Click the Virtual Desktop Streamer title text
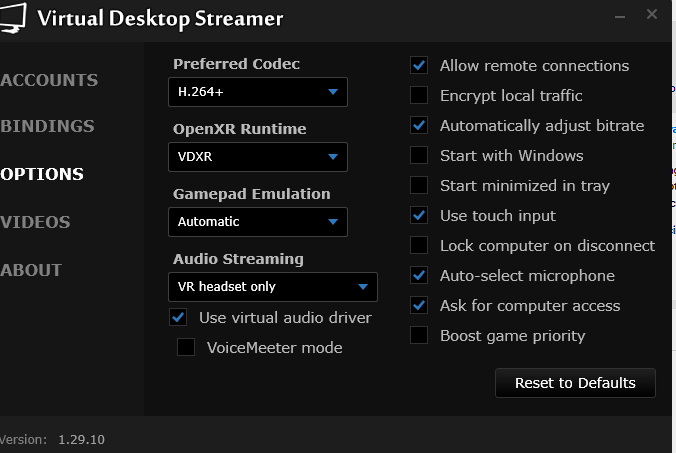 coord(160,19)
